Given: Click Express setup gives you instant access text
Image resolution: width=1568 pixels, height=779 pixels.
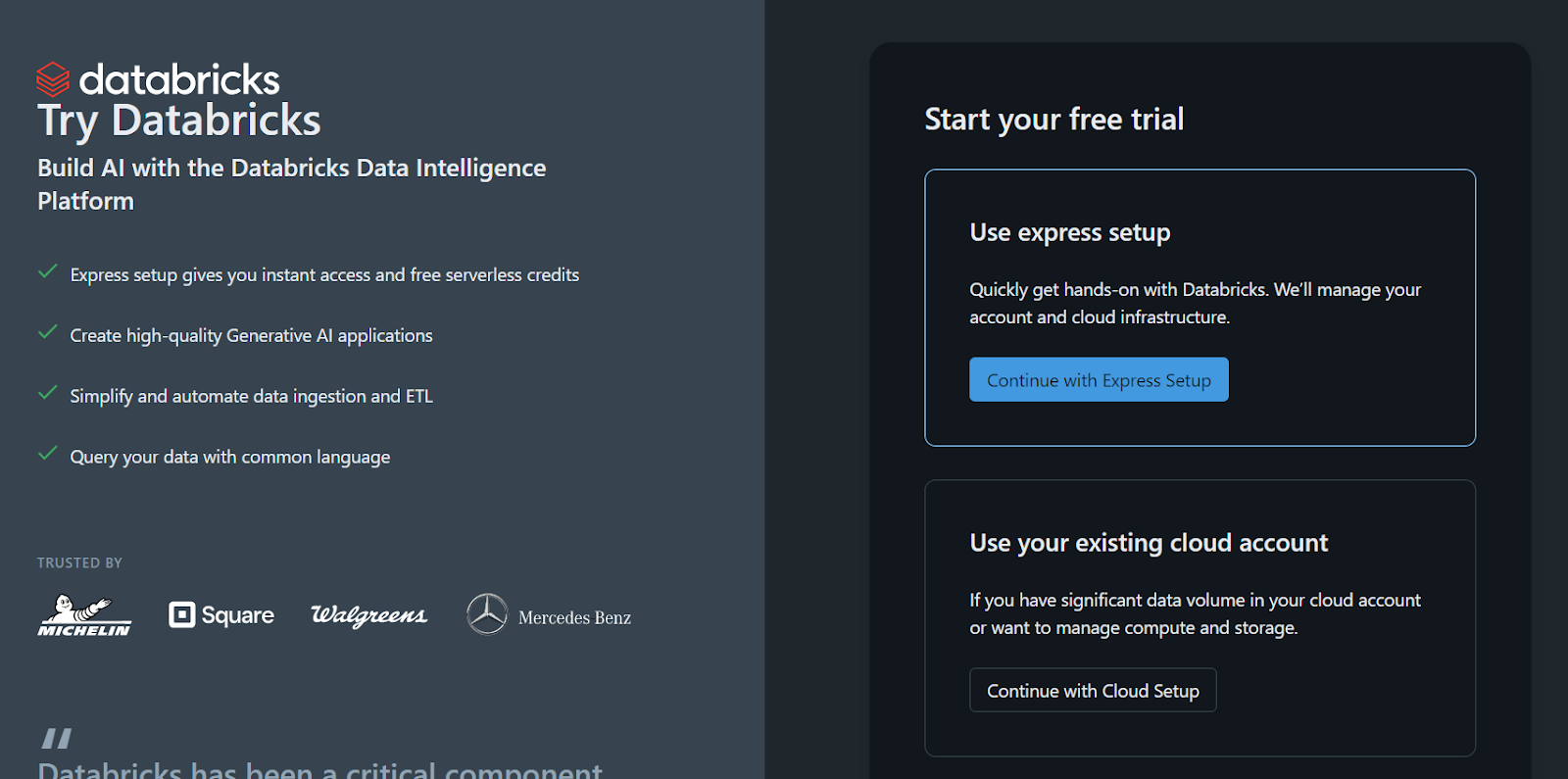Looking at the screenshot, I should [x=324, y=275].
